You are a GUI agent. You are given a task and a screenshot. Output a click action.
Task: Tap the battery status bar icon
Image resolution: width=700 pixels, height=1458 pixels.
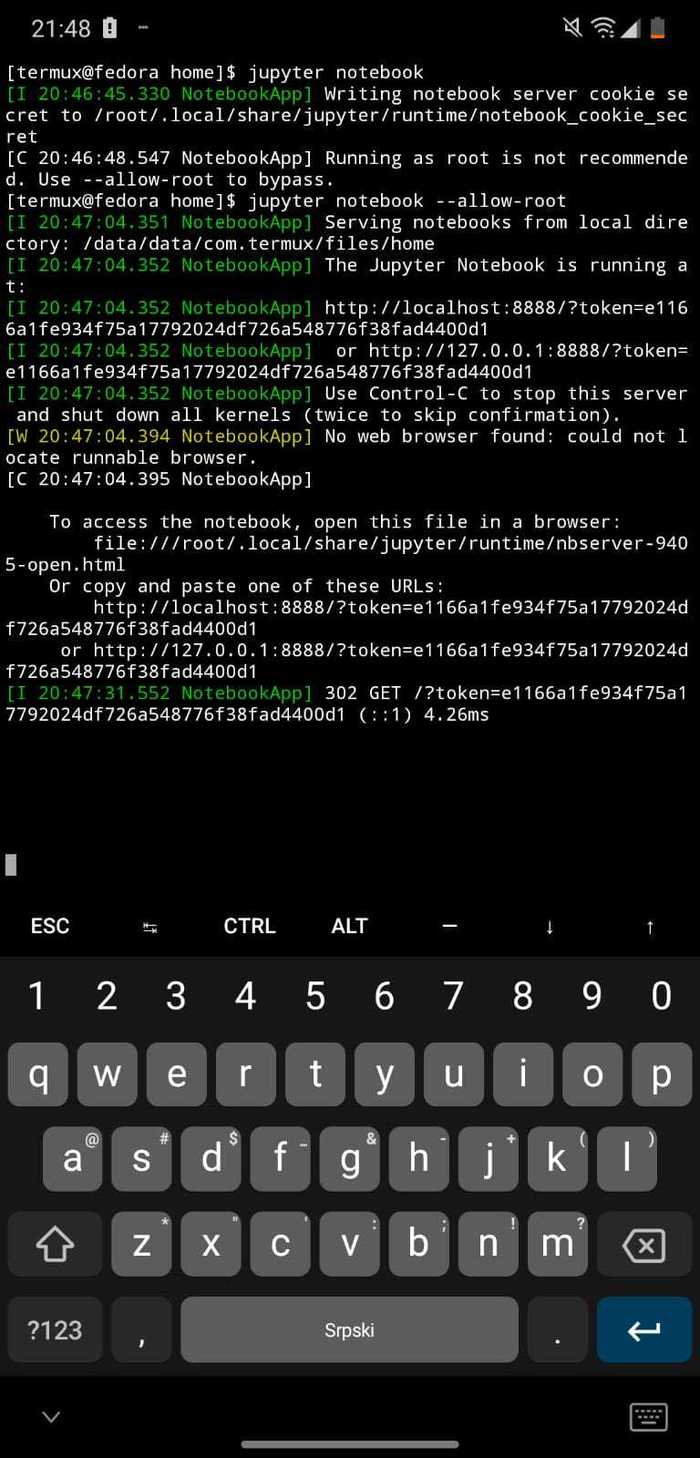tap(657, 28)
